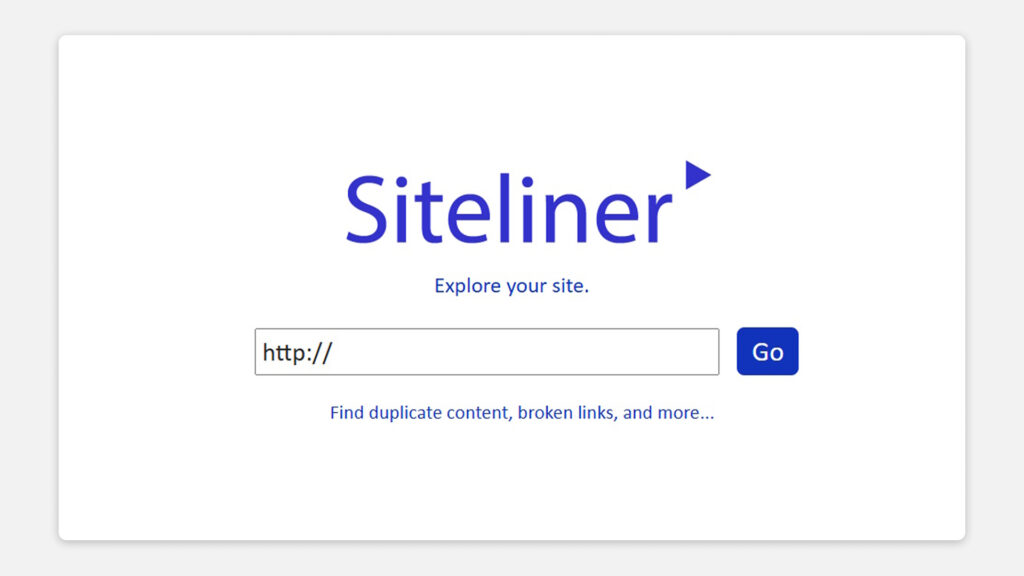The image size is (1024, 576).
Task: Select the website address entry box
Action: (x=486, y=352)
